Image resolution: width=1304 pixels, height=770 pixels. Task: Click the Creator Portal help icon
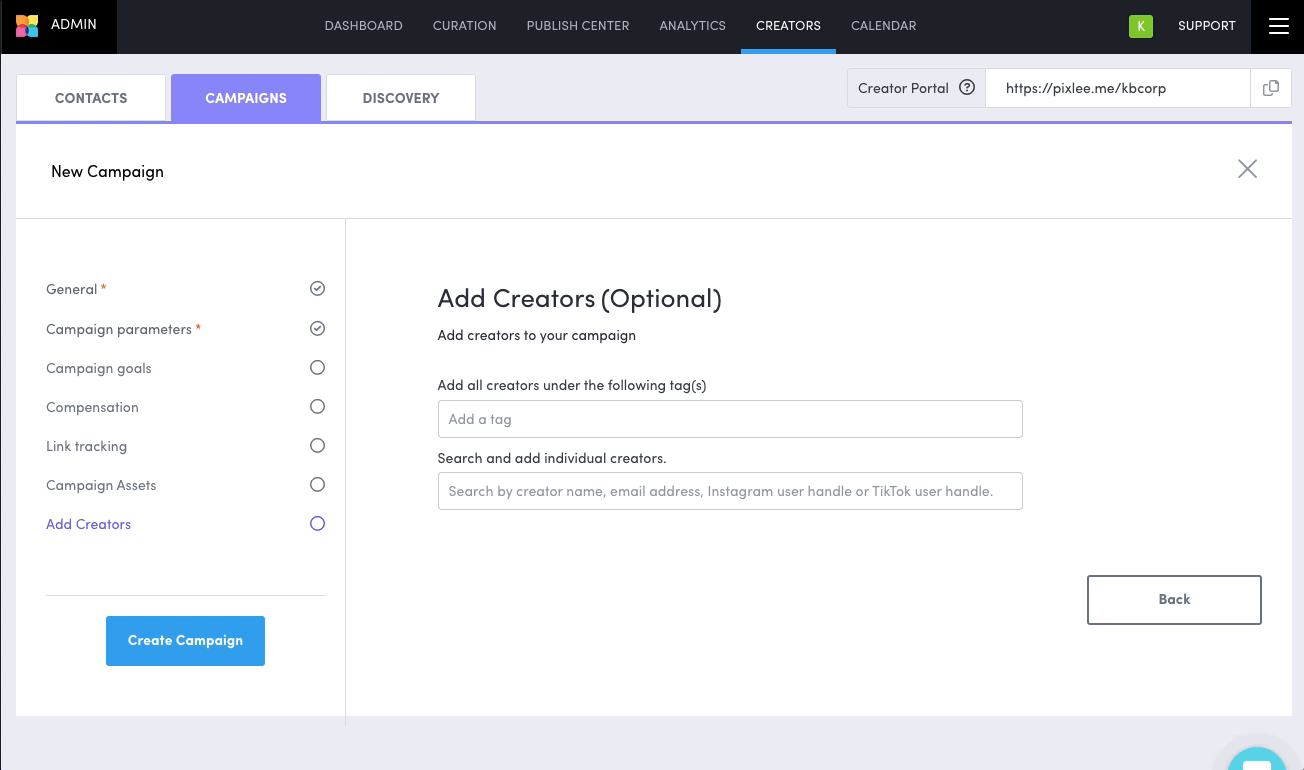point(966,87)
